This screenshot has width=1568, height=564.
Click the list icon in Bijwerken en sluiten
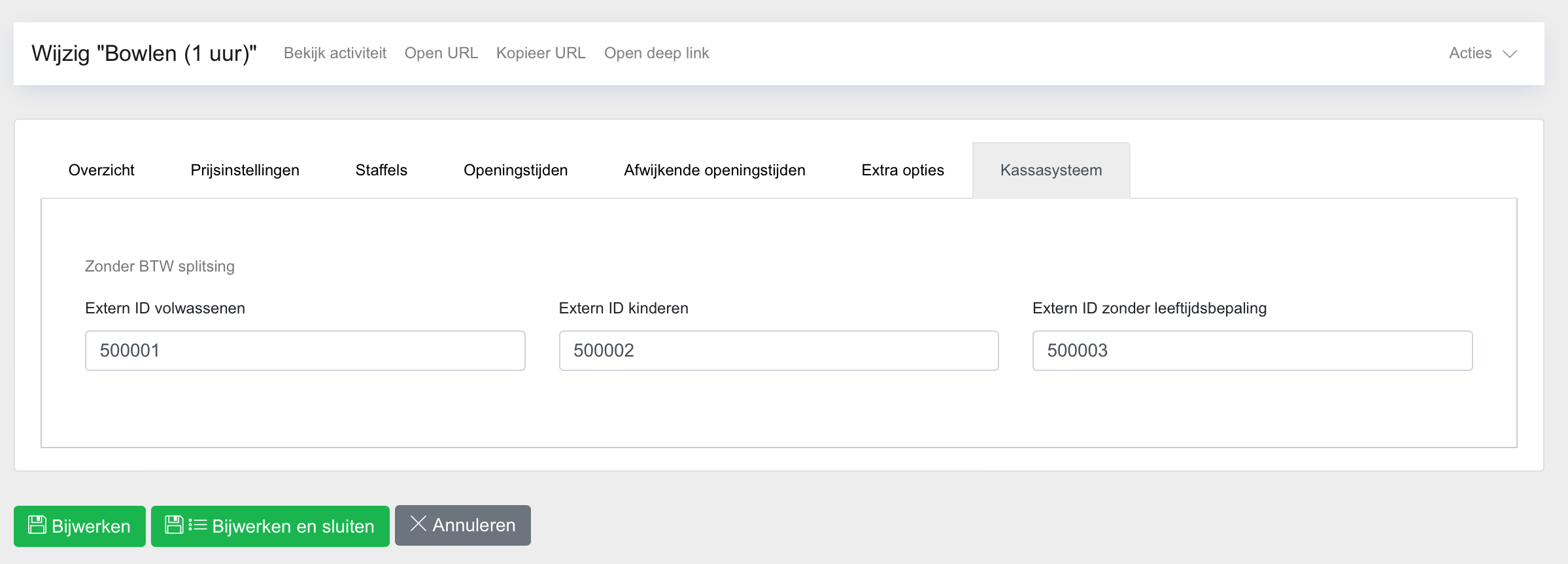(197, 525)
